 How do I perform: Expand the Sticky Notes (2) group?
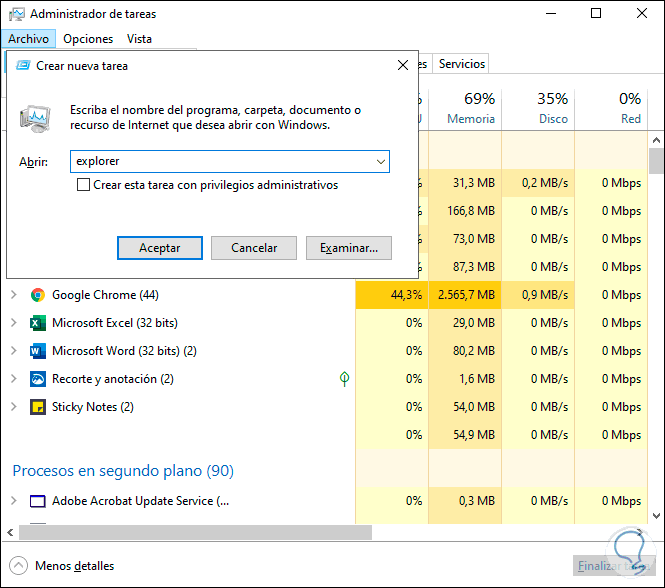14,407
